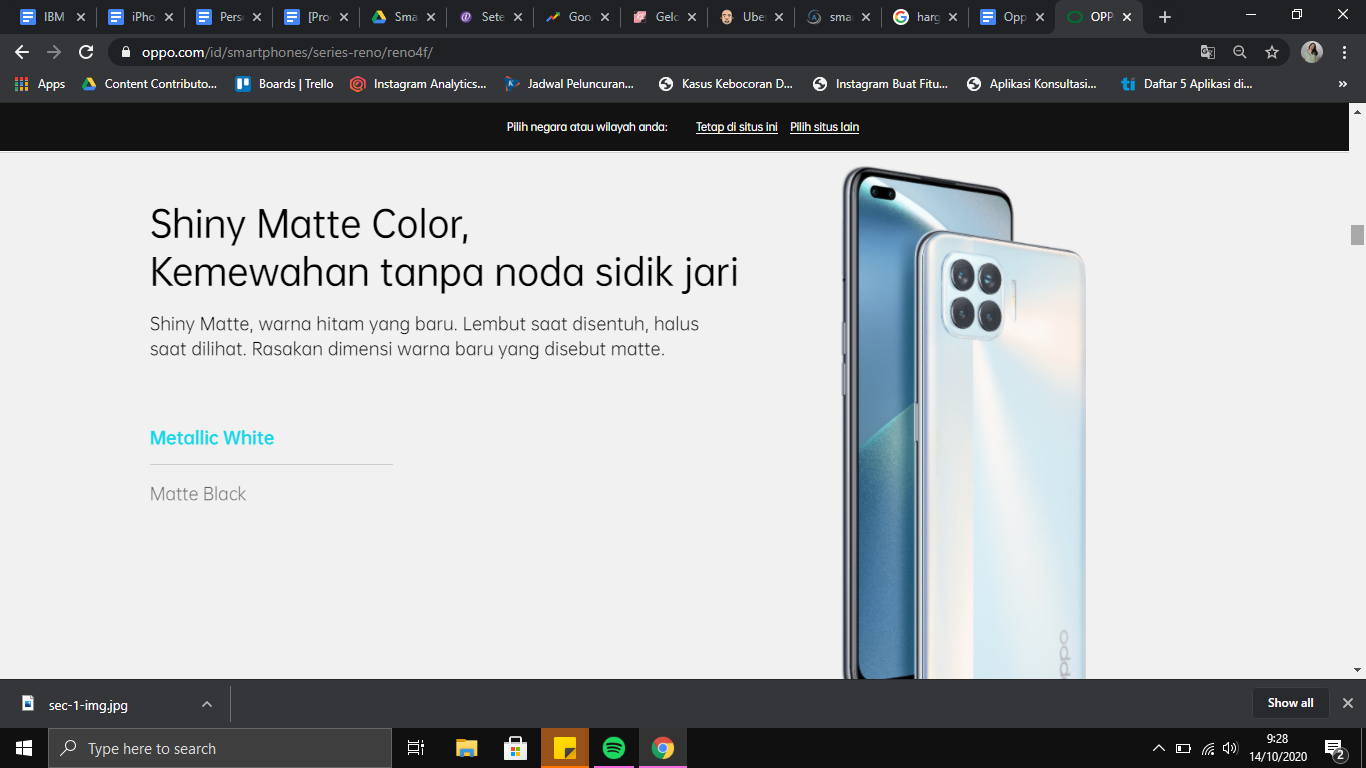Show hidden system tray icons
The height and width of the screenshot is (768, 1366).
point(1159,748)
